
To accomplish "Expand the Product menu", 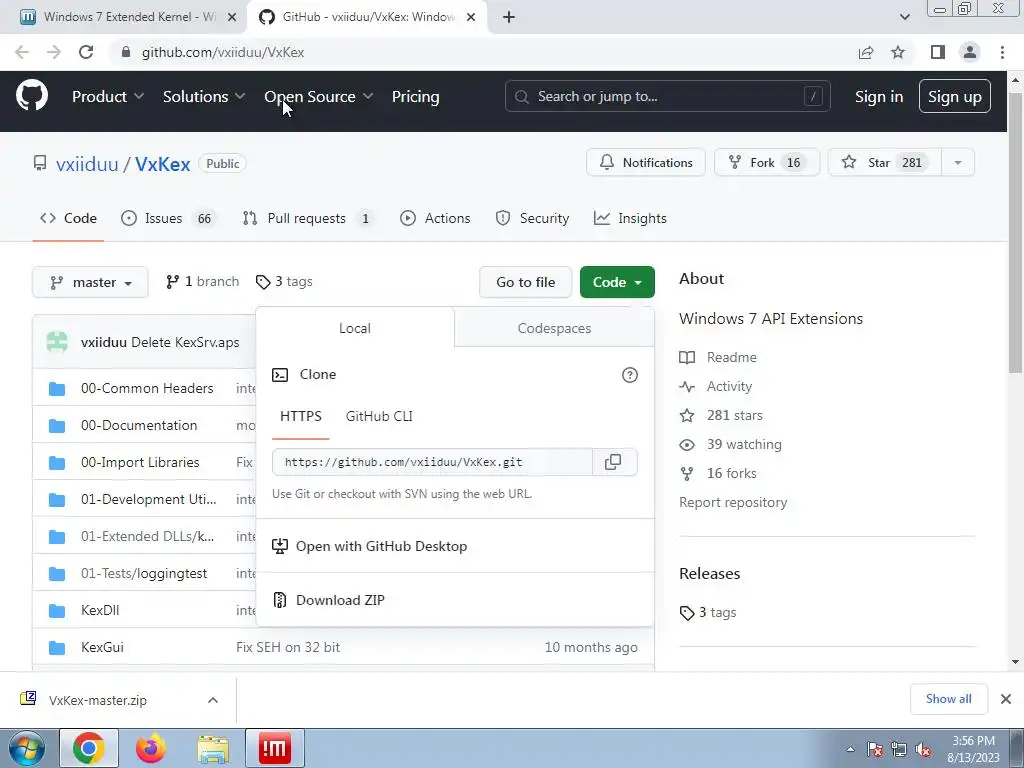I will 108,97.
